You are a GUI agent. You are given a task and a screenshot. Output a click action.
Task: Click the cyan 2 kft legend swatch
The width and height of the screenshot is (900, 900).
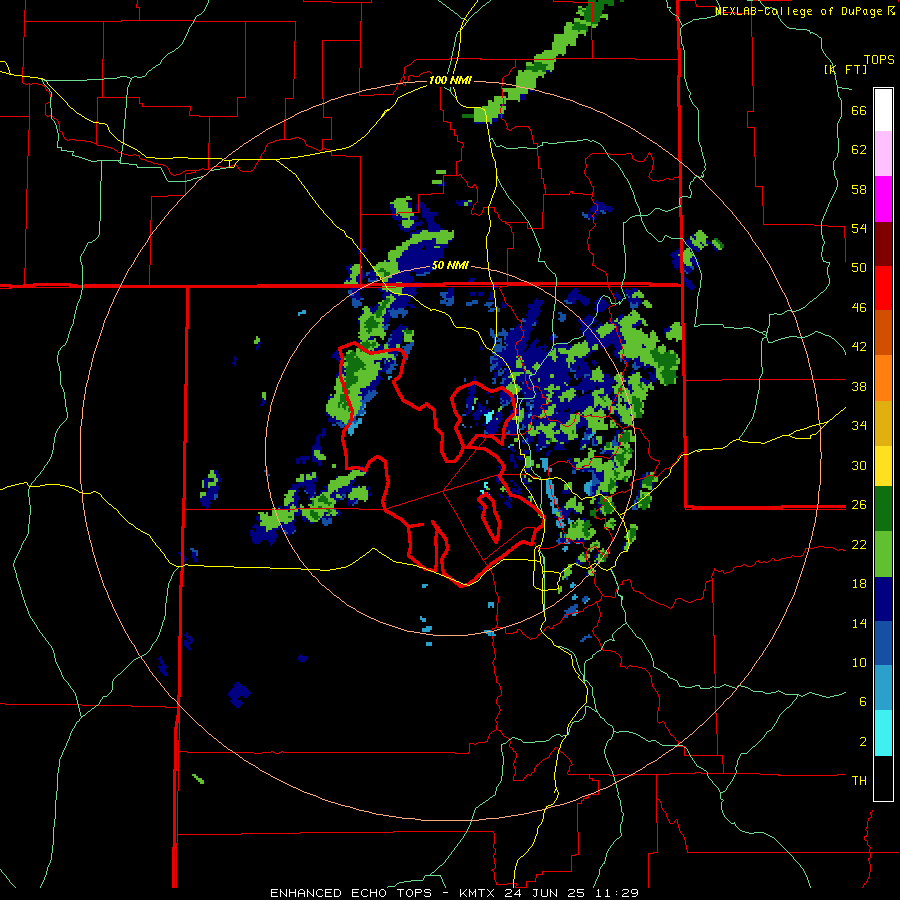(883, 733)
